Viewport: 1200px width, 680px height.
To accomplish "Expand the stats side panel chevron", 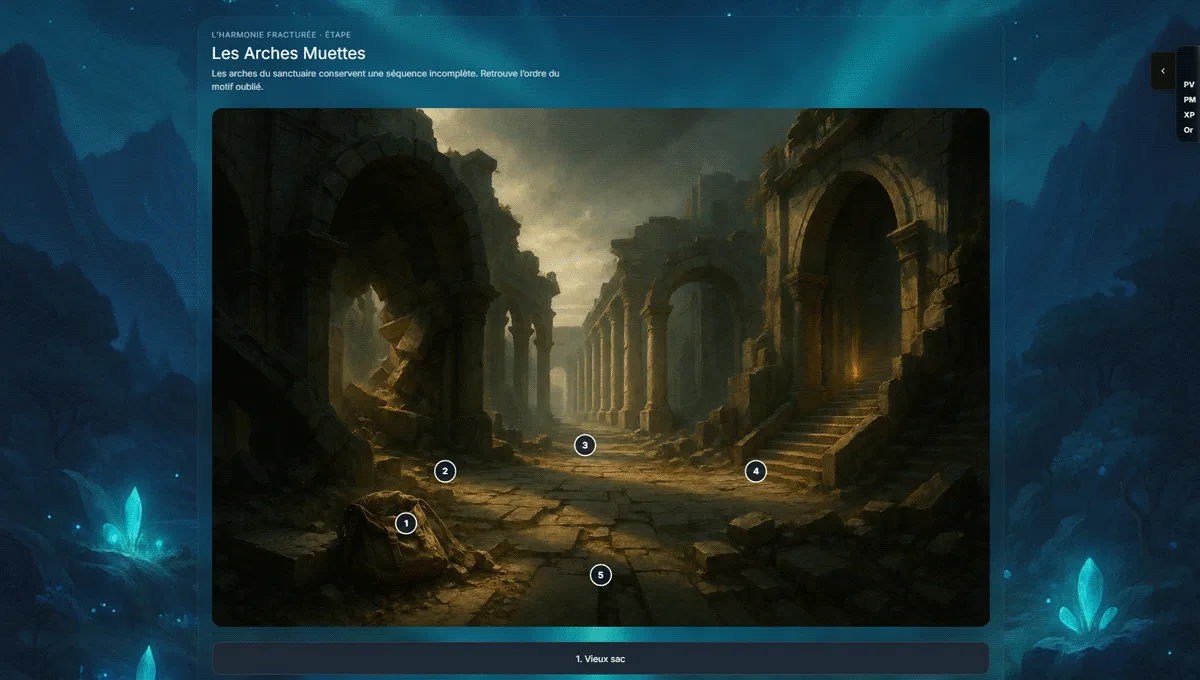I will 1163,71.
